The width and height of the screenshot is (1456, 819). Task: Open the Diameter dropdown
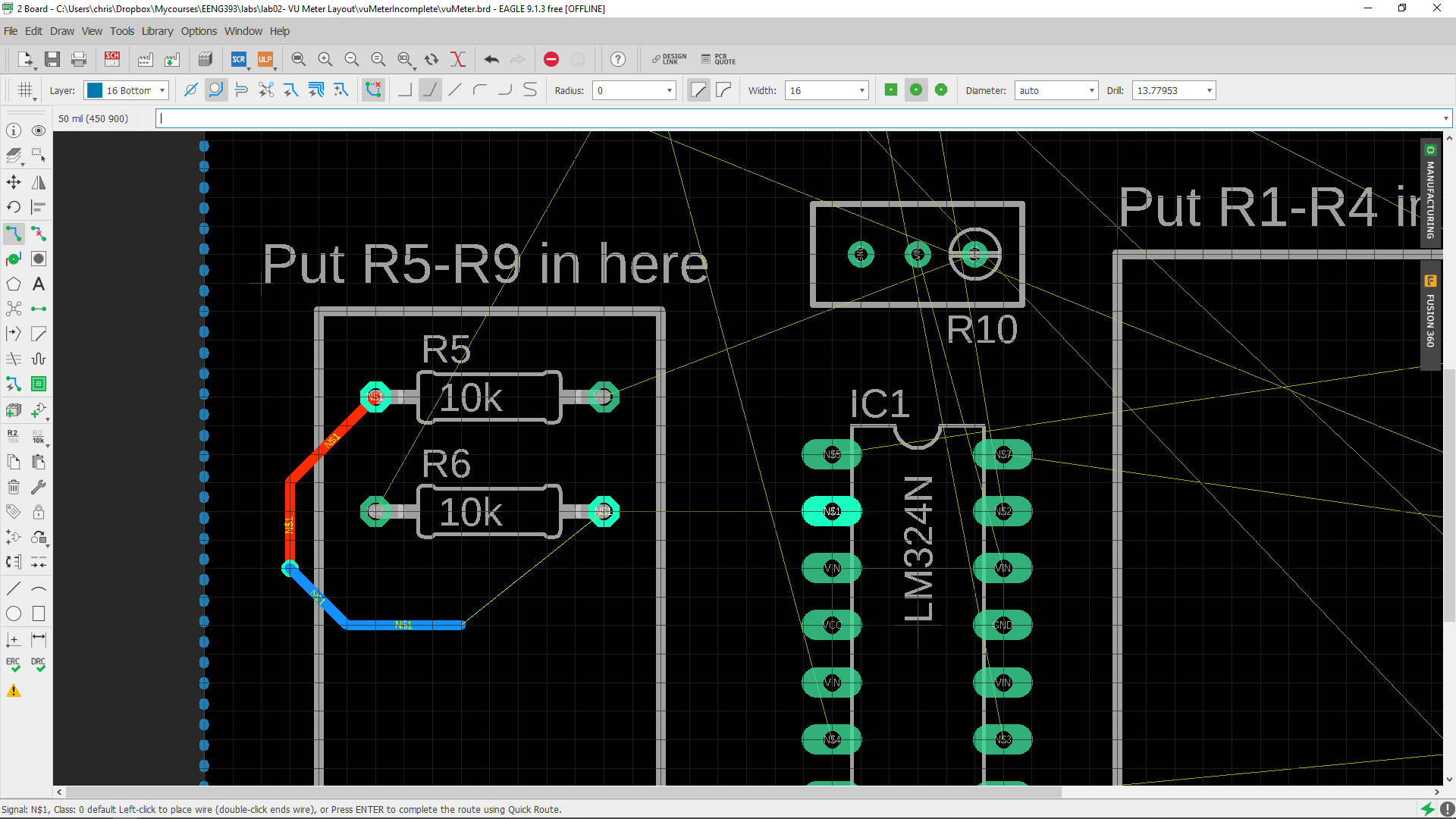click(x=1056, y=90)
